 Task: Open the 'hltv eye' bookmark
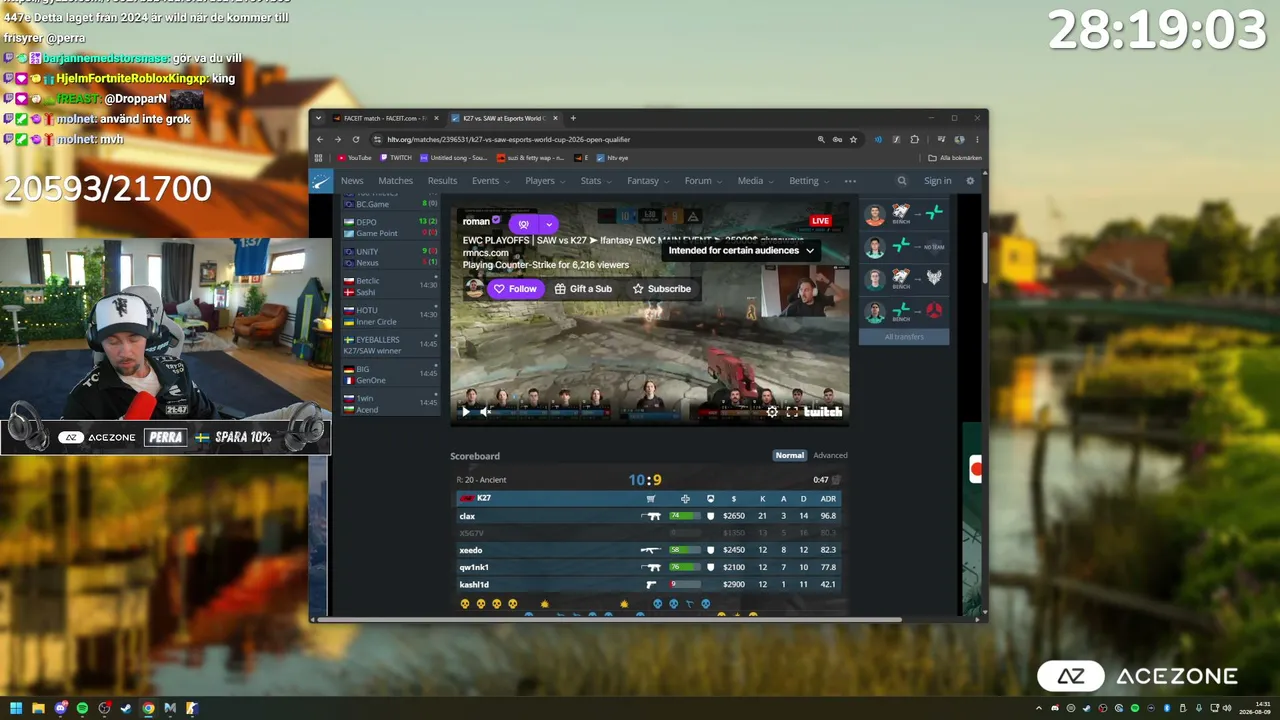[x=613, y=158]
